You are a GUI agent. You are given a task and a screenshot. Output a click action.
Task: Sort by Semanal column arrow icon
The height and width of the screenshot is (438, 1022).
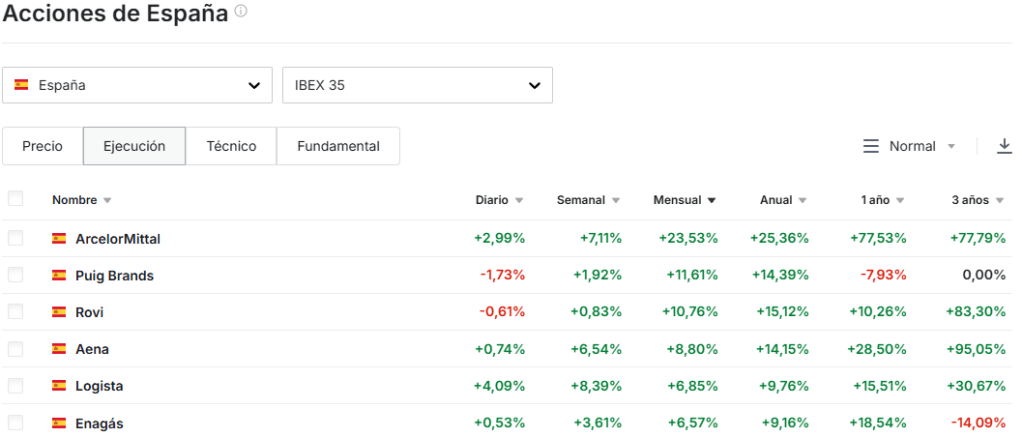click(616, 201)
